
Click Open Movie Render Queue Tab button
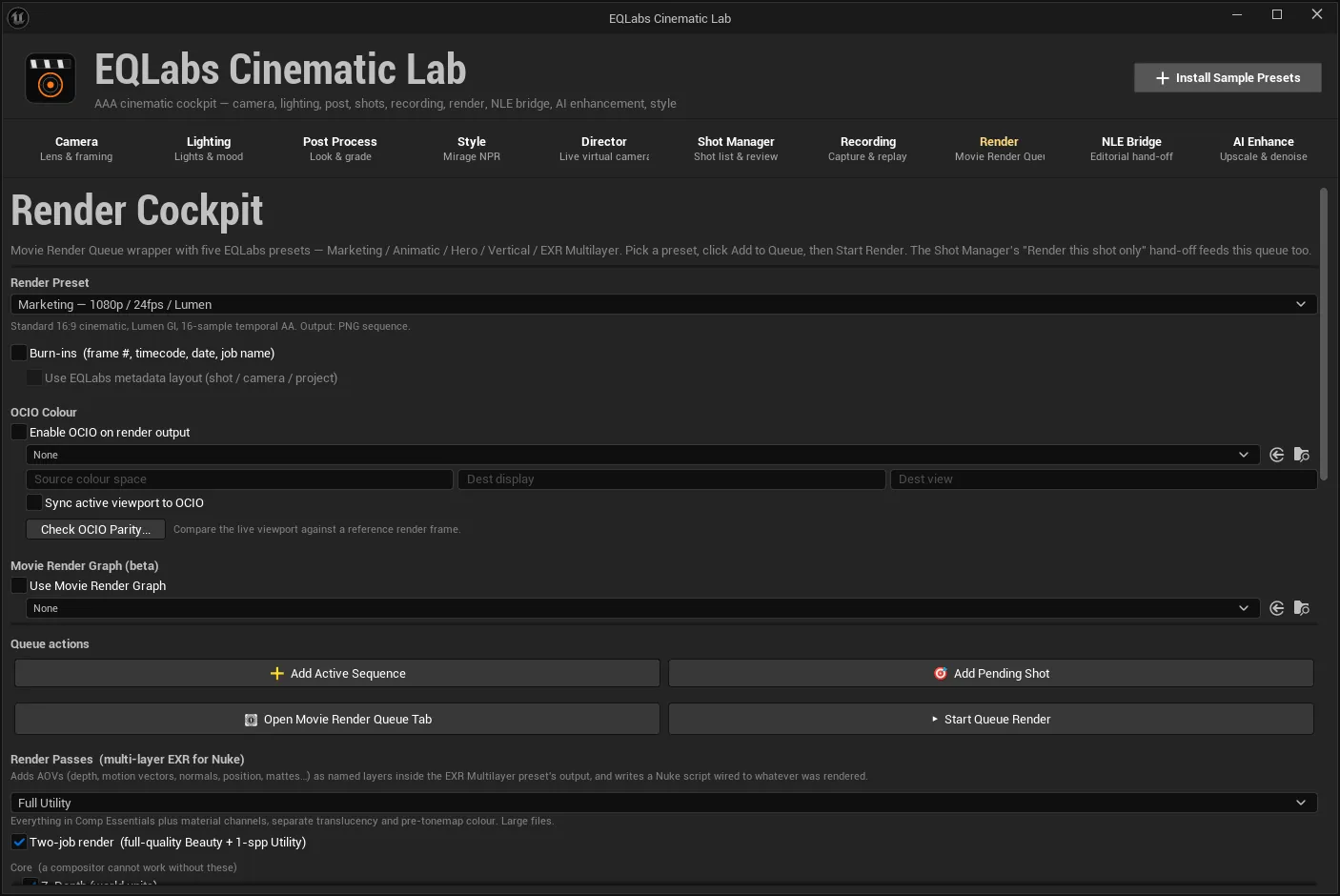pos(337,719)
